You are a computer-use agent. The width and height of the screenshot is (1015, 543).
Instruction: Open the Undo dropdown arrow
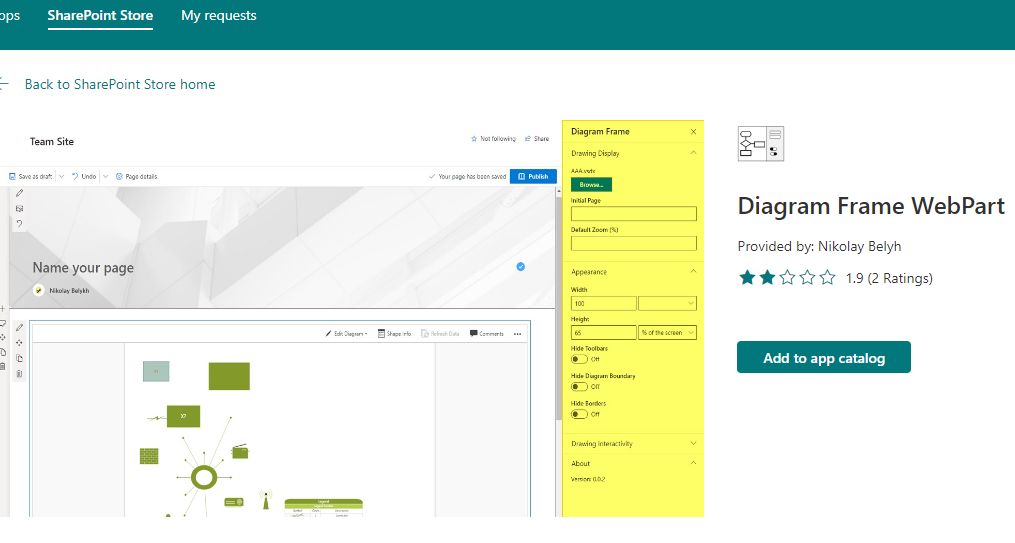[x=106, y=176]
